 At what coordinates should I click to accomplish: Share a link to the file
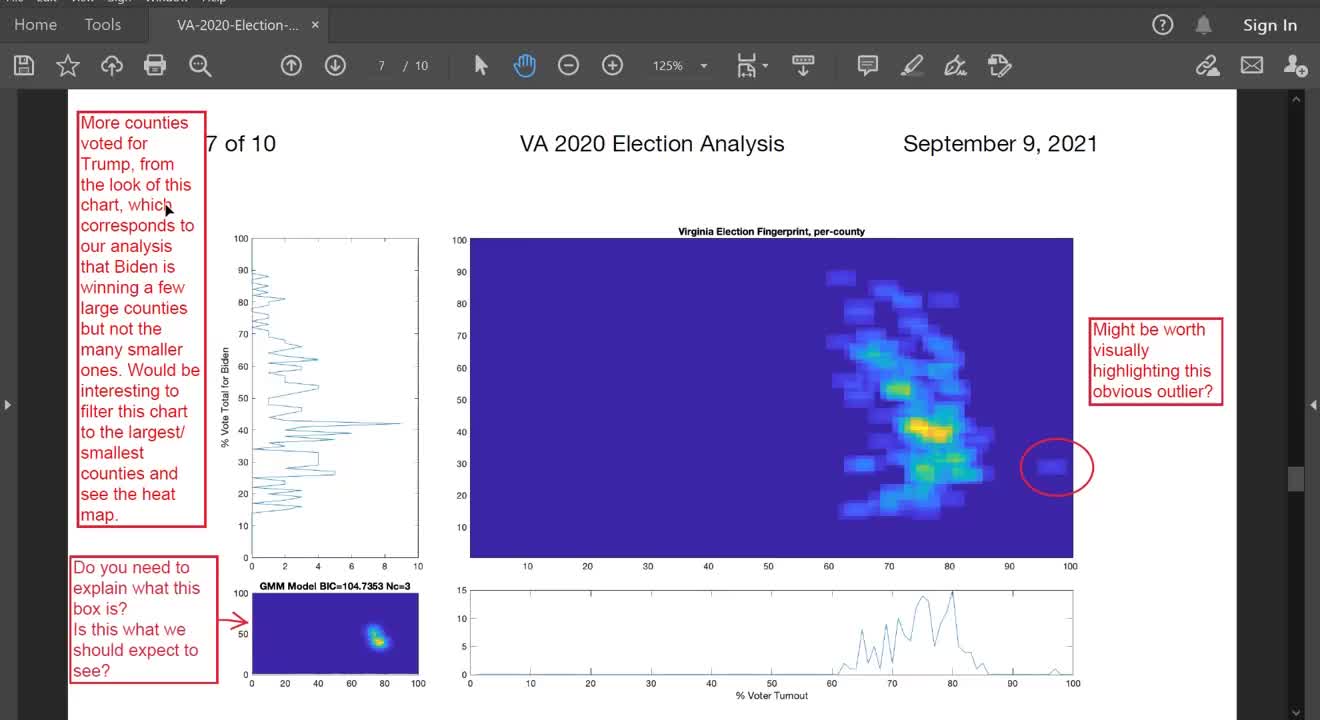tap(1208, 66)
